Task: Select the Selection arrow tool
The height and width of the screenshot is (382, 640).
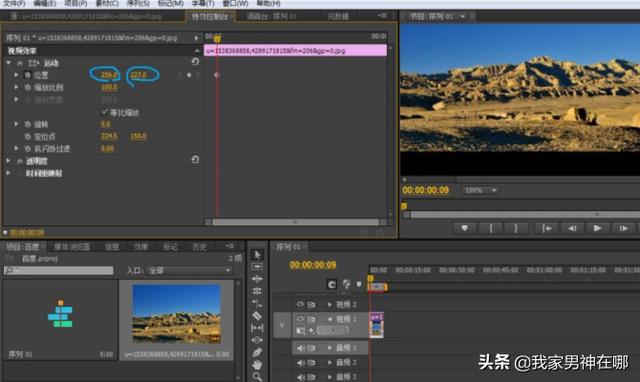Action: (257, 255)
